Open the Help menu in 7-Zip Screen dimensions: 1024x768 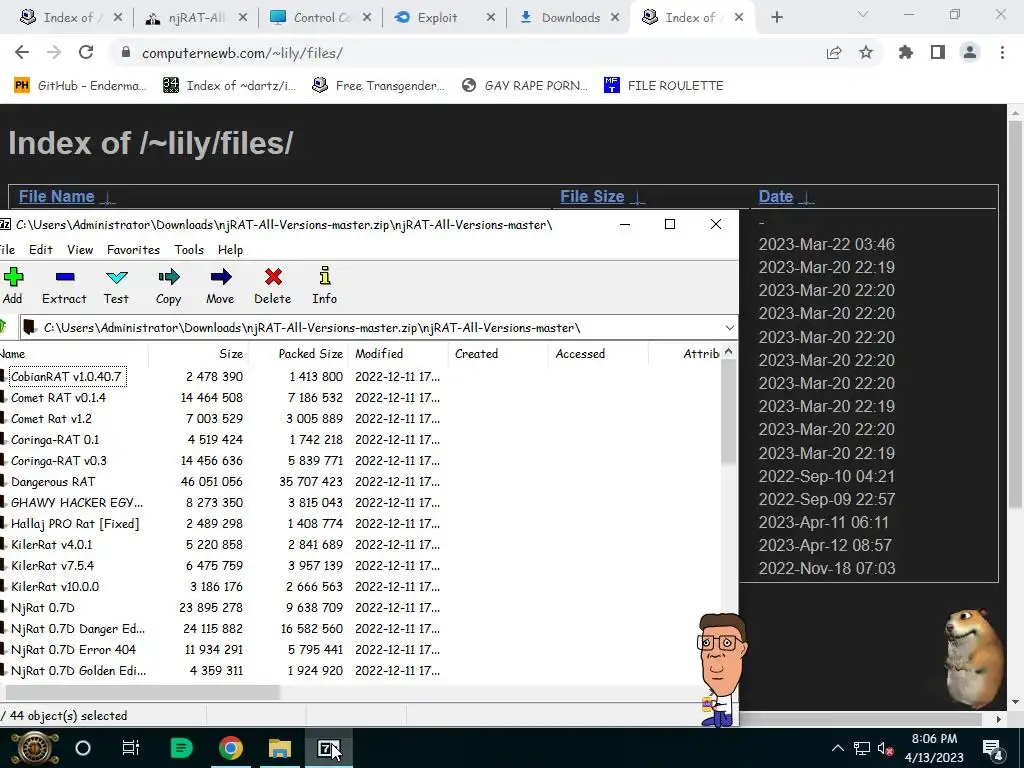click(230, 249)
